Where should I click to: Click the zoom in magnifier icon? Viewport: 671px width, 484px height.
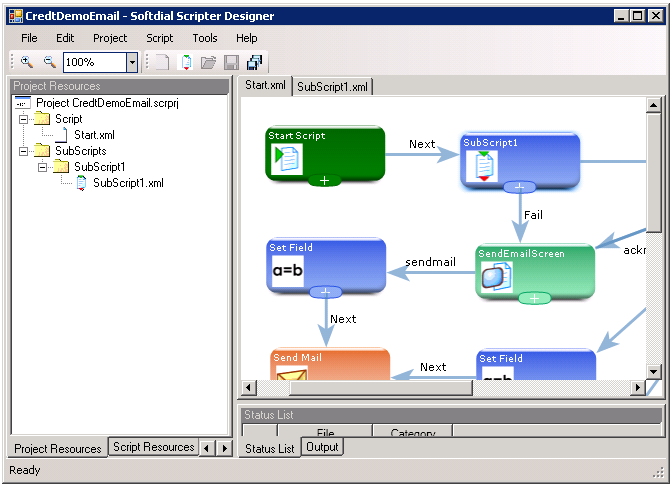pyautogui.click(x=27, y=62)
